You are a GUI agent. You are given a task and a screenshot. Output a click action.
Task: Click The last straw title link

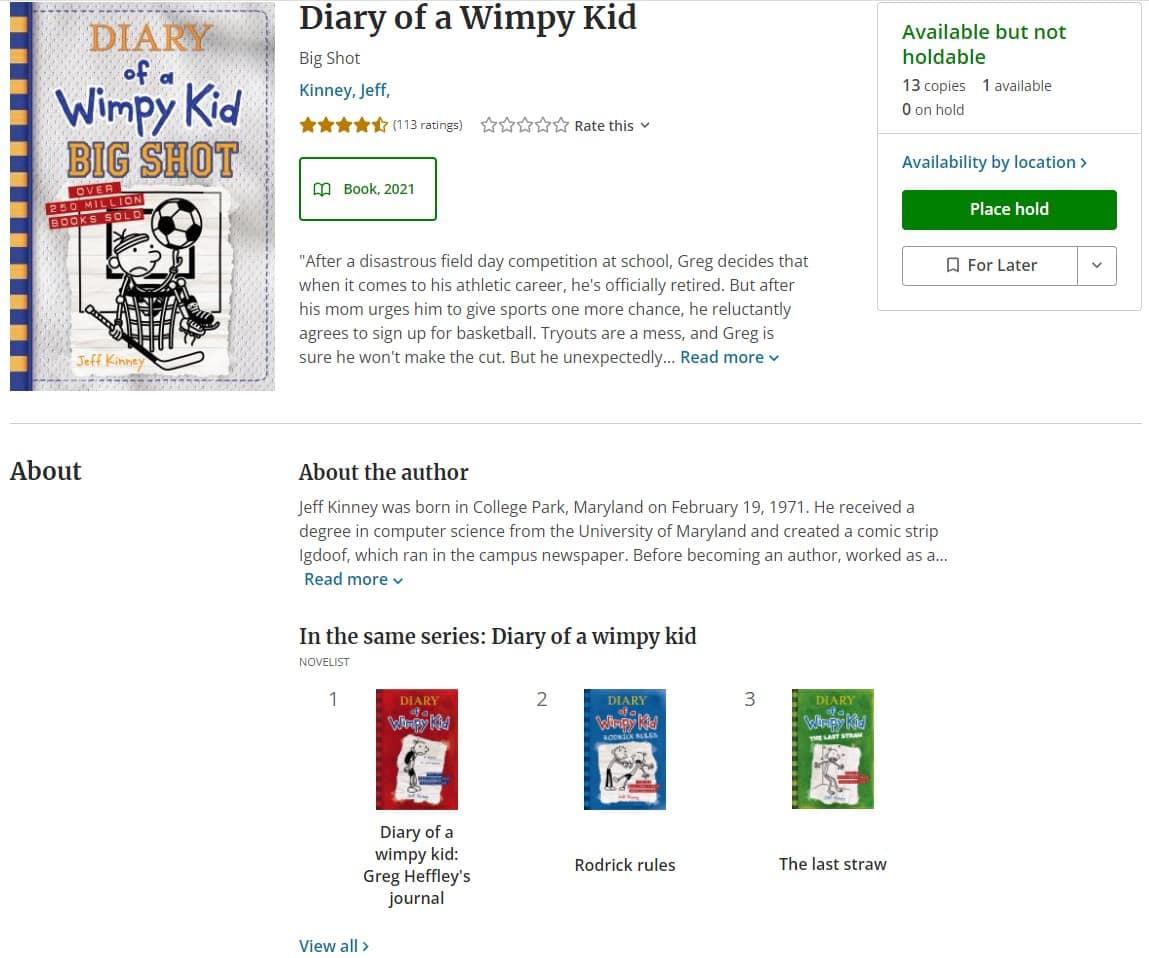tap(833, 865)
